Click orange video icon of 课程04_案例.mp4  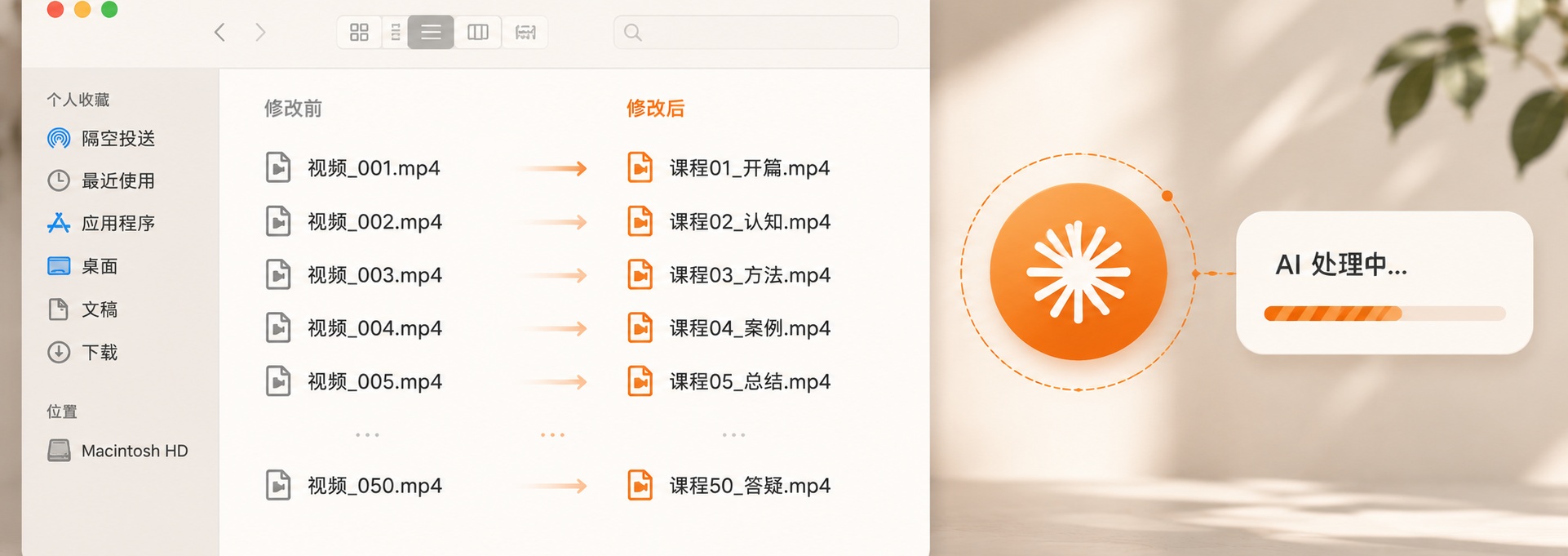(x=640, y=327)
